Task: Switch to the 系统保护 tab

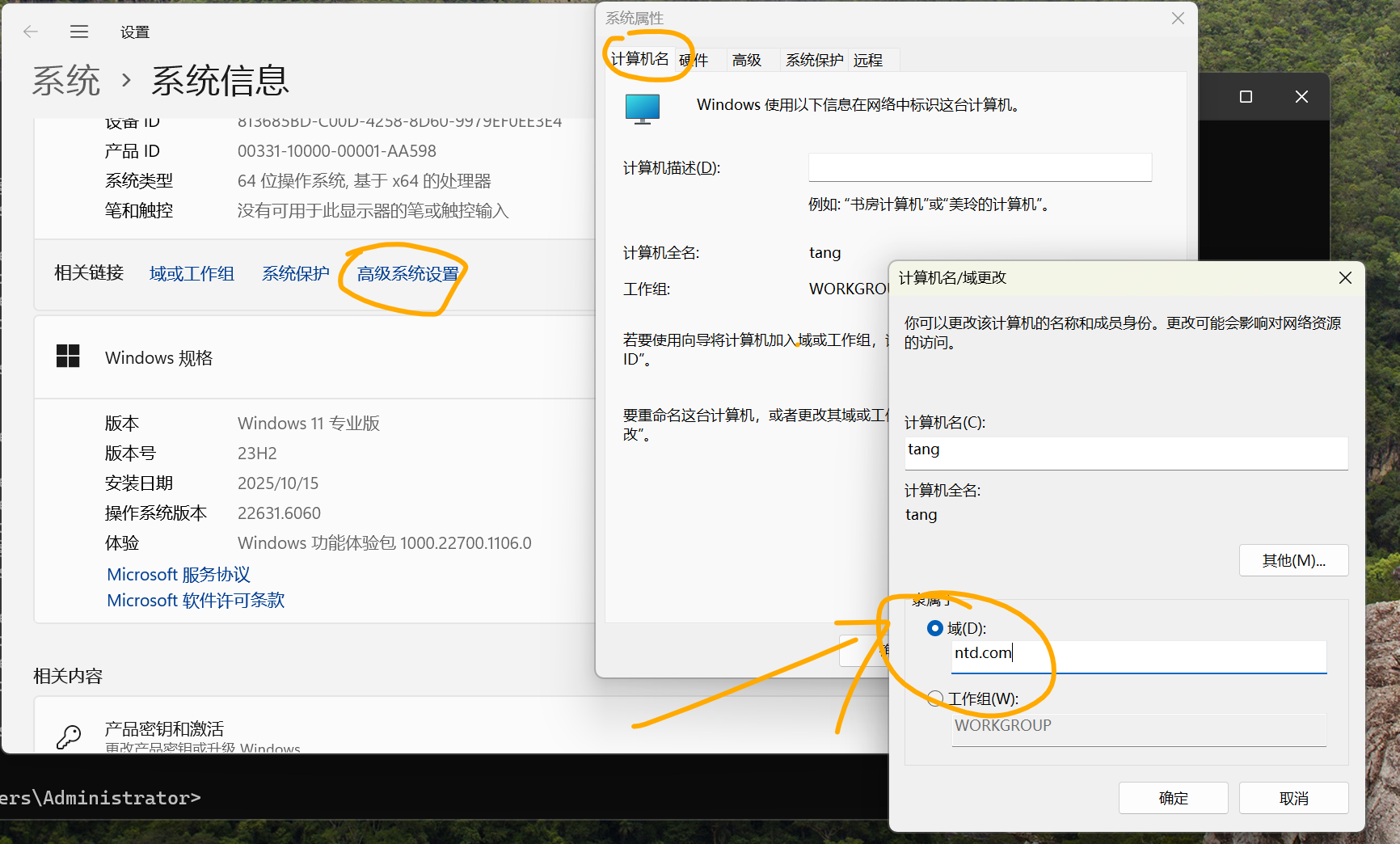Action: (x=814, y=60)
